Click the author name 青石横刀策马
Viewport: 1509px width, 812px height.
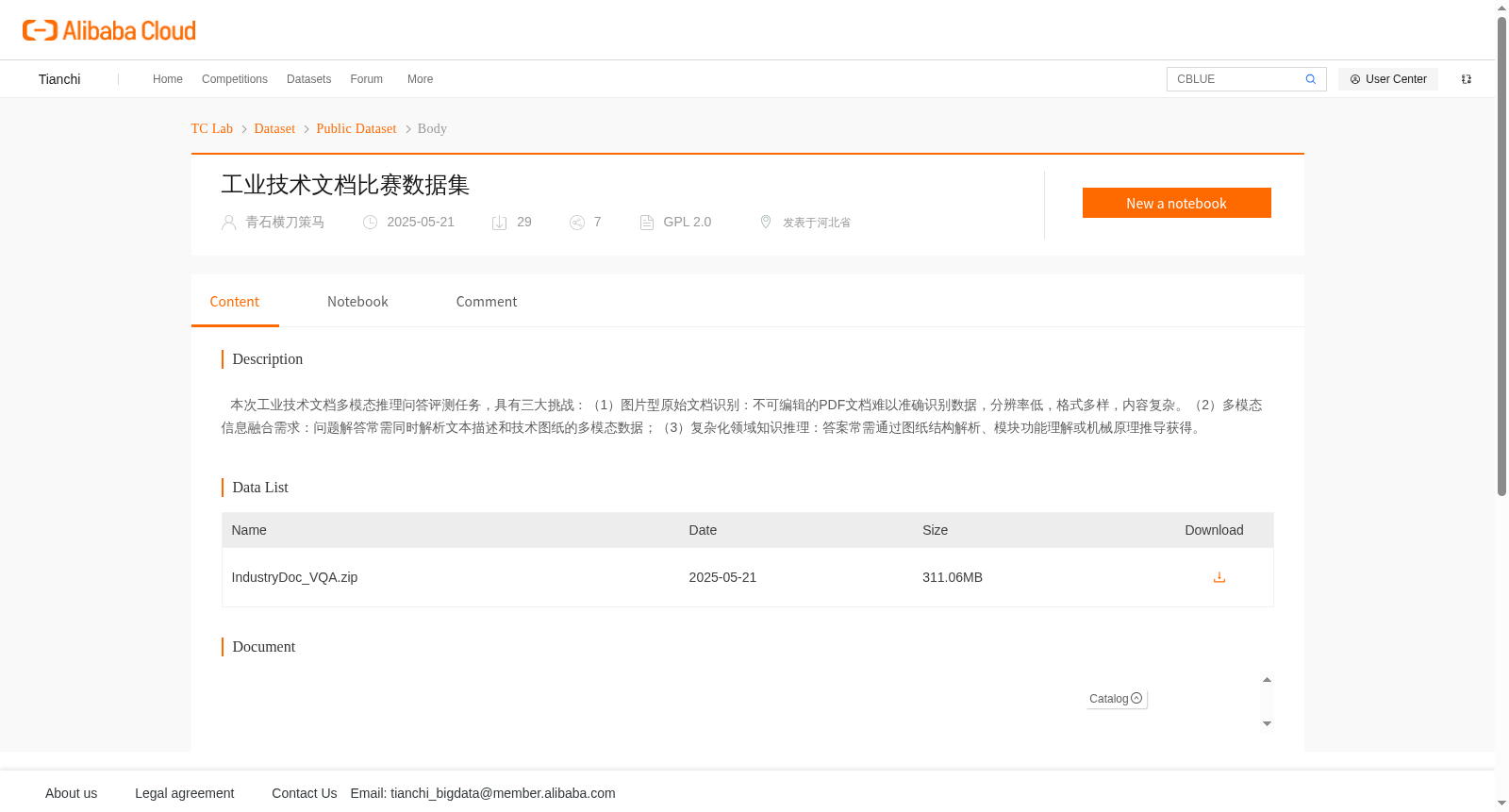[x=285, y=223]
